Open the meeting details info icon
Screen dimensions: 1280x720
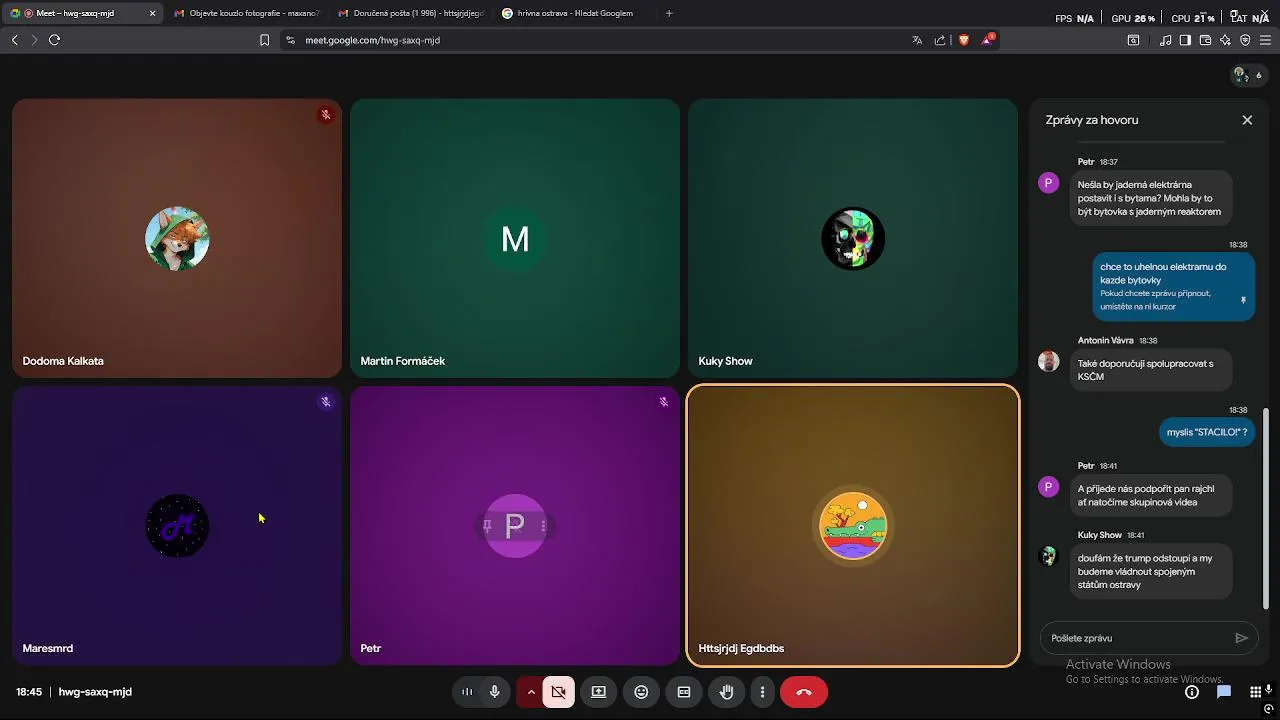[x=1192, y=692]
